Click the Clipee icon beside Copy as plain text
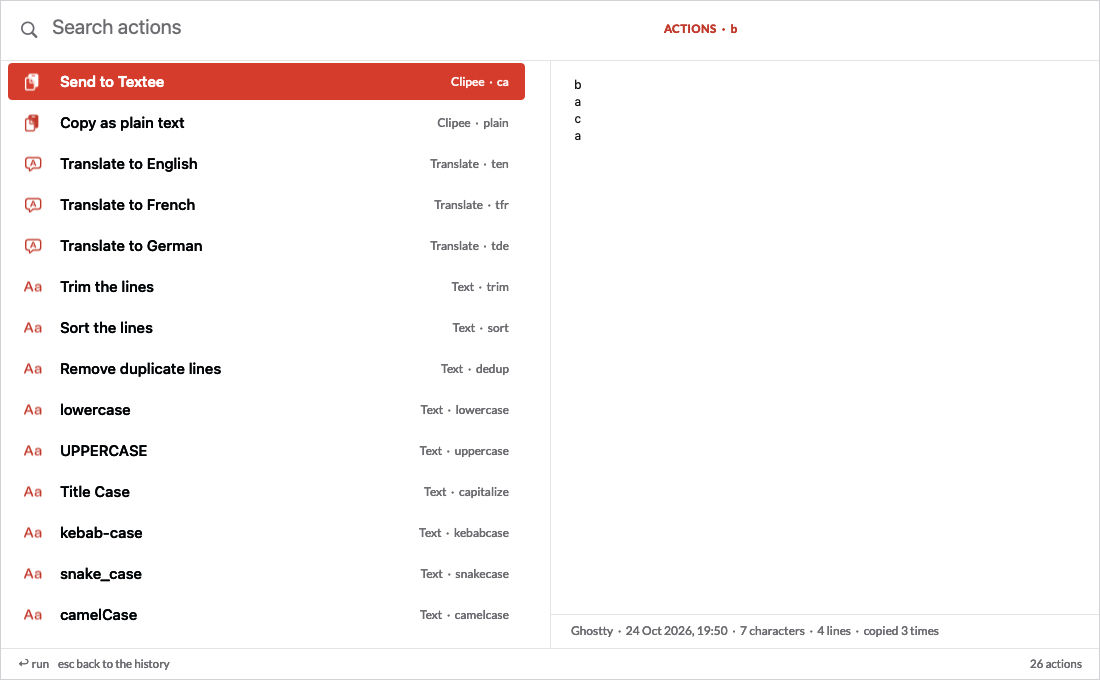Screen dimensions: 1100x680 click(x=32, y=123)
